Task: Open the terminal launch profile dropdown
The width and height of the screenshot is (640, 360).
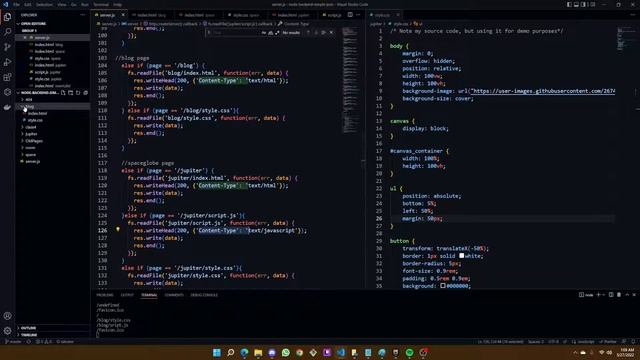Action: coord(604,295)
